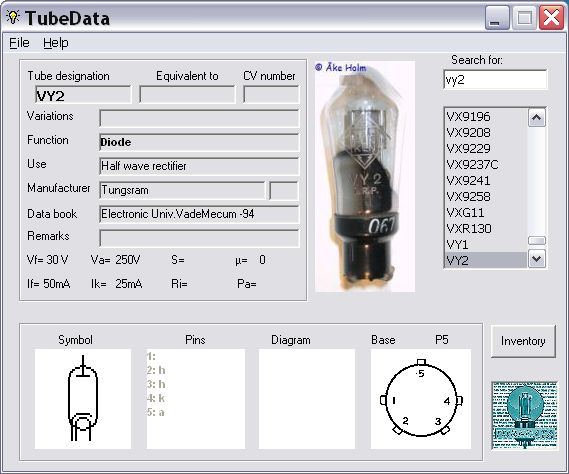This screenshot has width=569, height=474.
Task: Click the Pins list box
Action: point(196,399)
